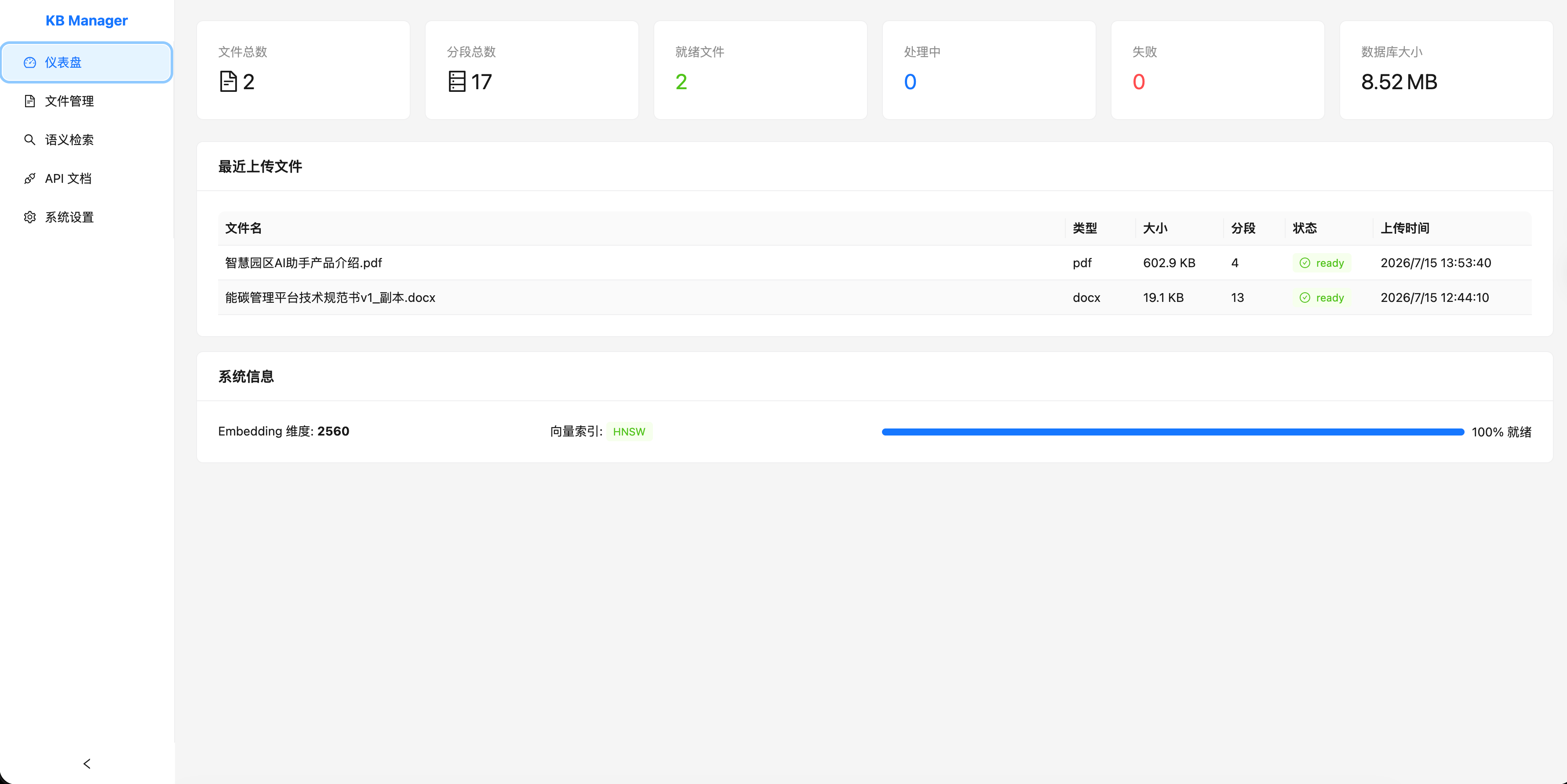Click the 失败 count value
The height and width of the screenshot is (784, 1567).
pyautogui.click(x=1139, y=81)
